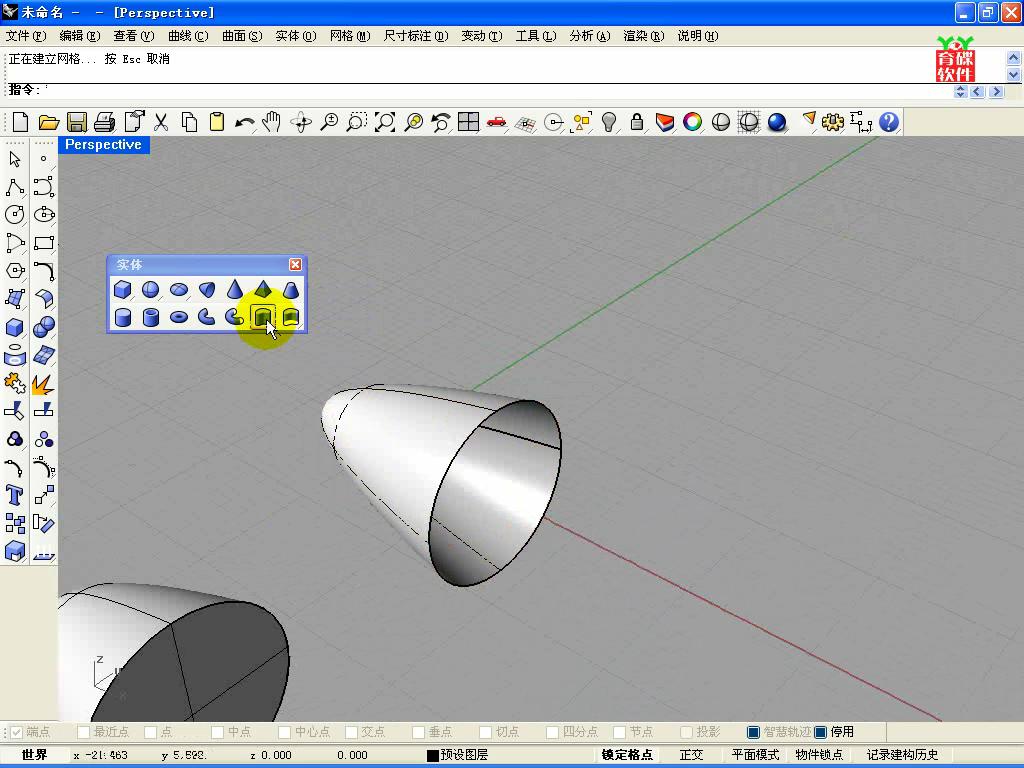Image resolution: width=1024 pixels, height=768 pixels.
Task: Click the blue render sphere icon
Action: click(x=776, y=122)
